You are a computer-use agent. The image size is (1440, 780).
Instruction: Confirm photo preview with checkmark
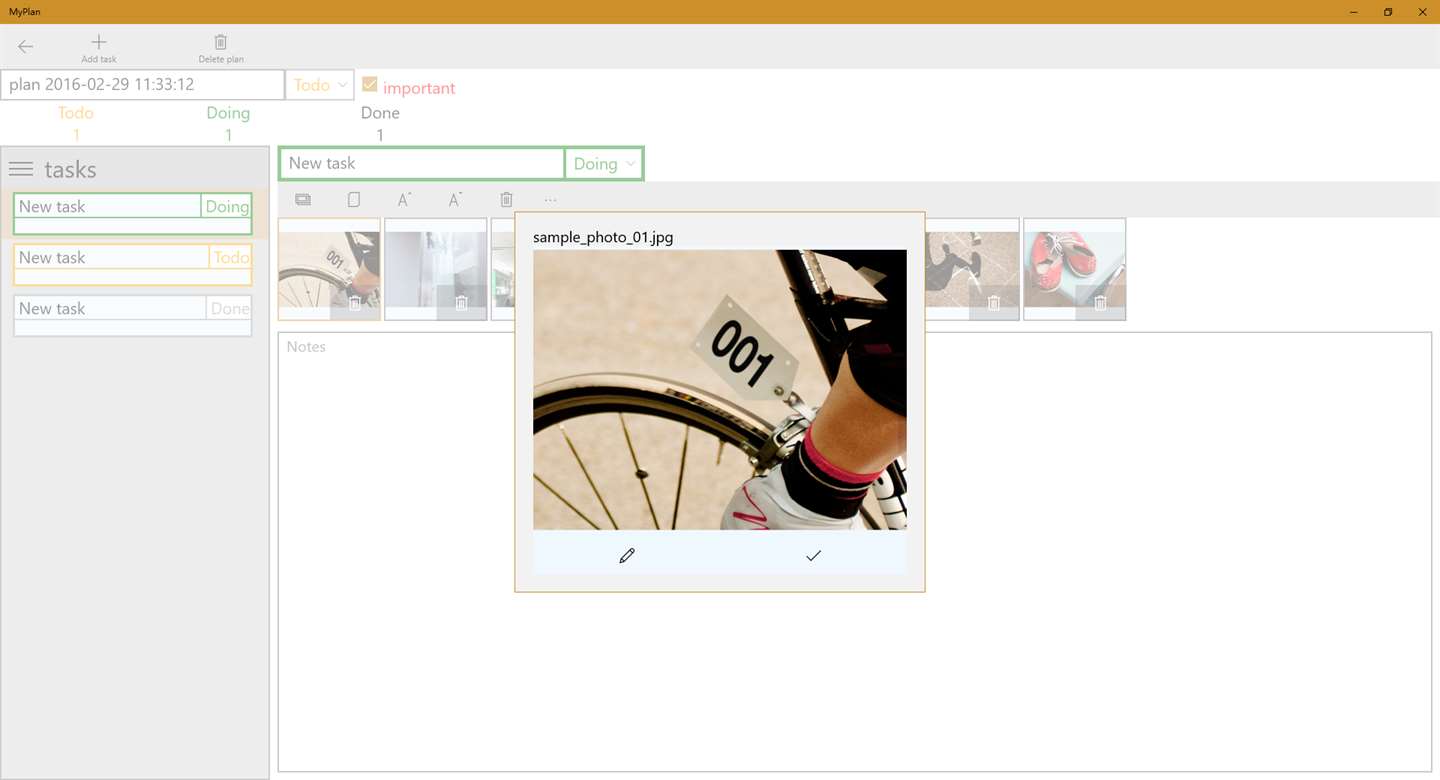pyautogui.click(x=813, y=556)
